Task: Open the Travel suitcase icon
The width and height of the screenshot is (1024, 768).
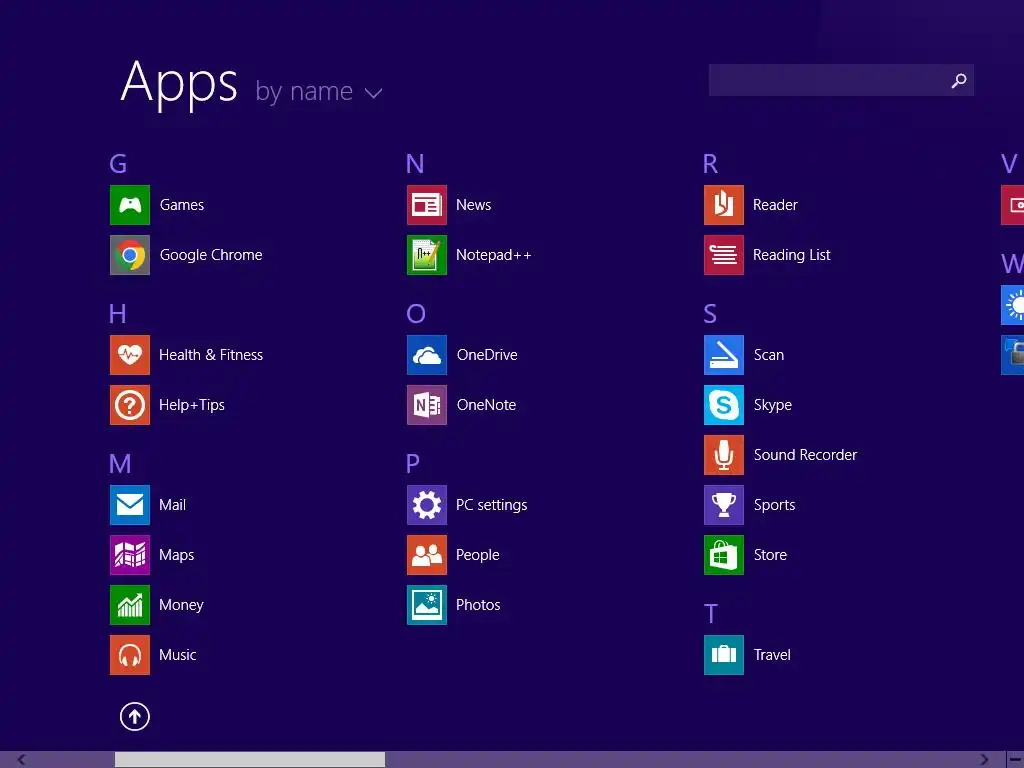Action: click(724, 655)
